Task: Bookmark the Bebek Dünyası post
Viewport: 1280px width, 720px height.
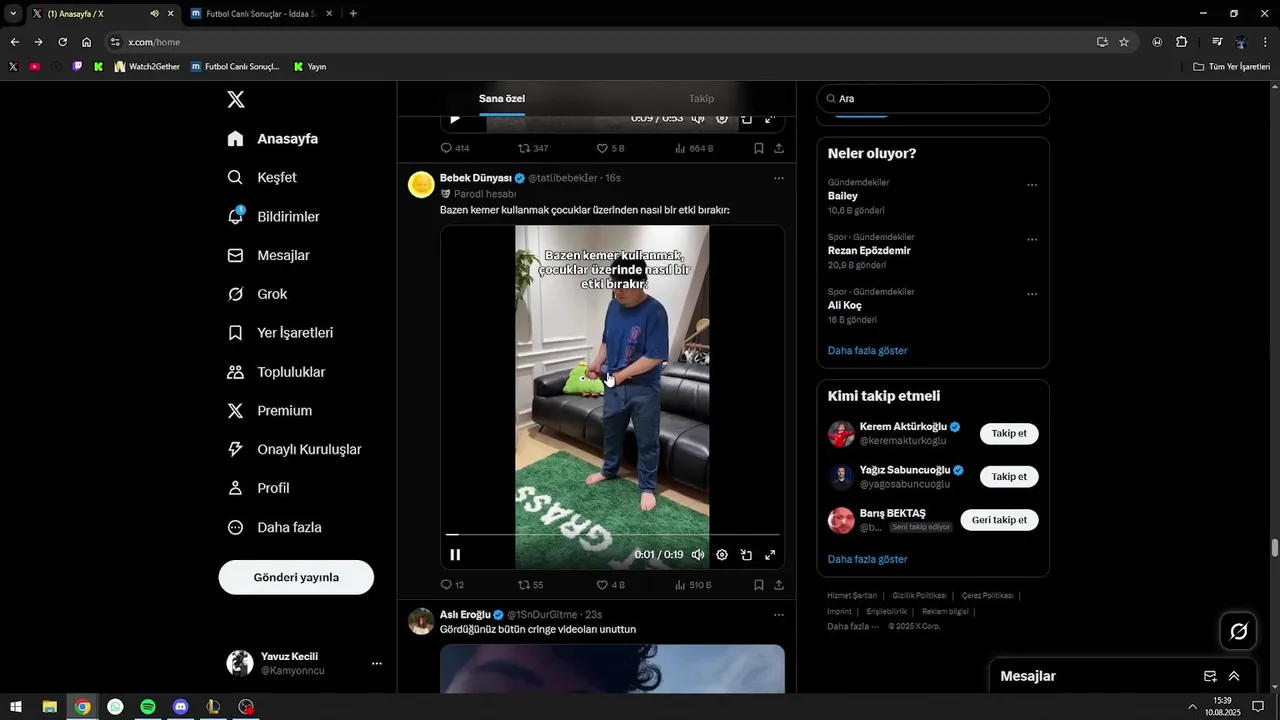Action: pos(759,585)
